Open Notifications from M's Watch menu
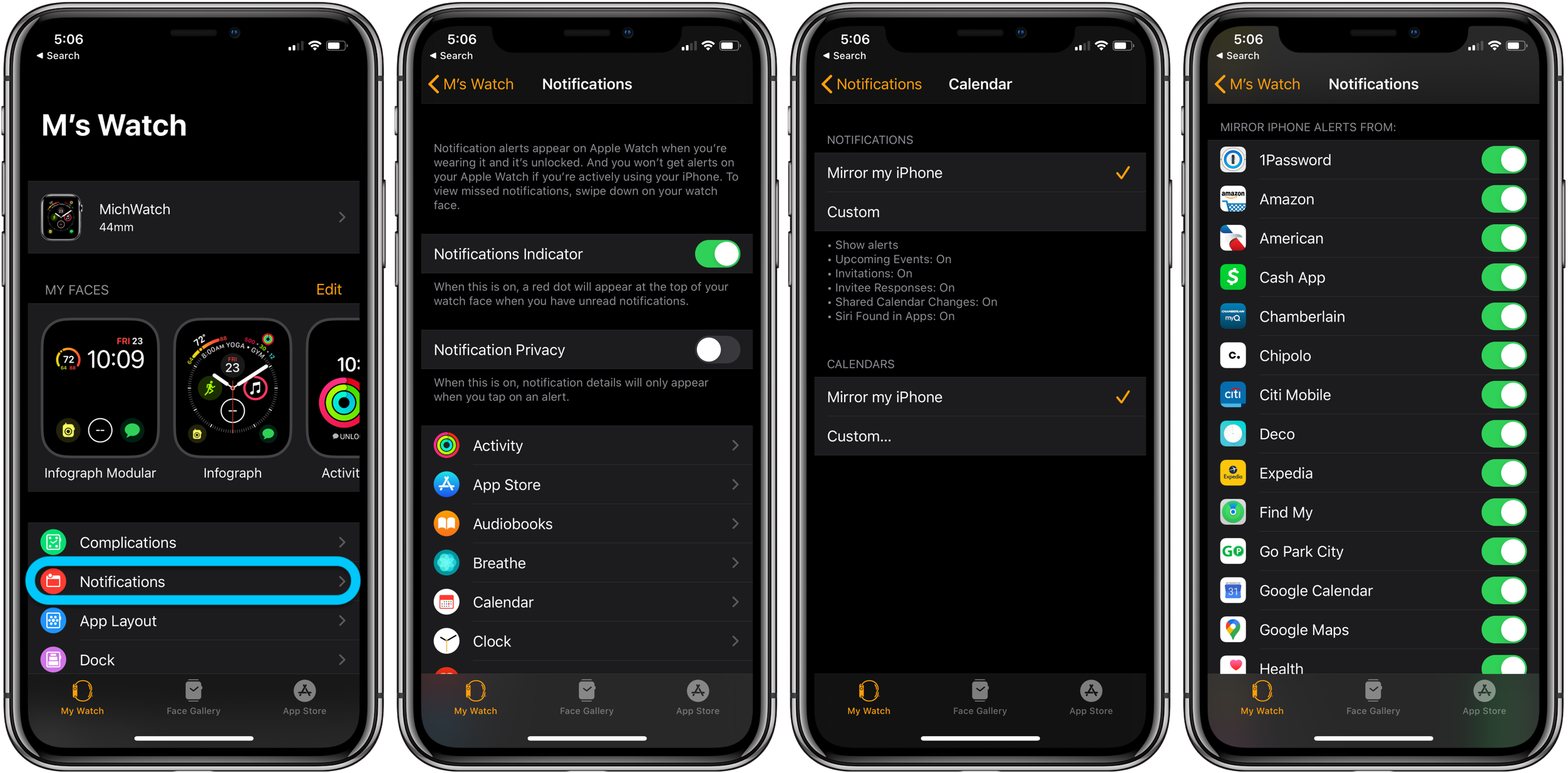Image resolution: width=1568 pixels, height=773 pixels. 195,580
